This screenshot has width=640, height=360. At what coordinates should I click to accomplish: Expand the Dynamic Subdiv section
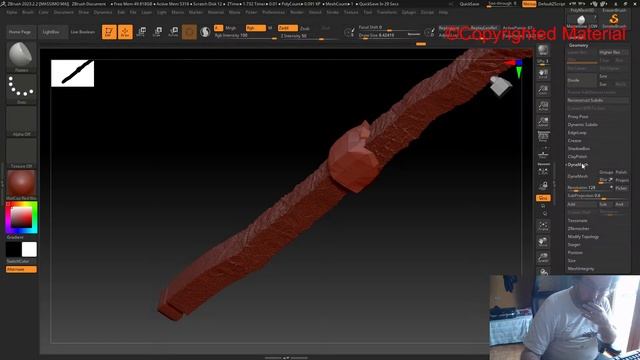pos(582,124)
